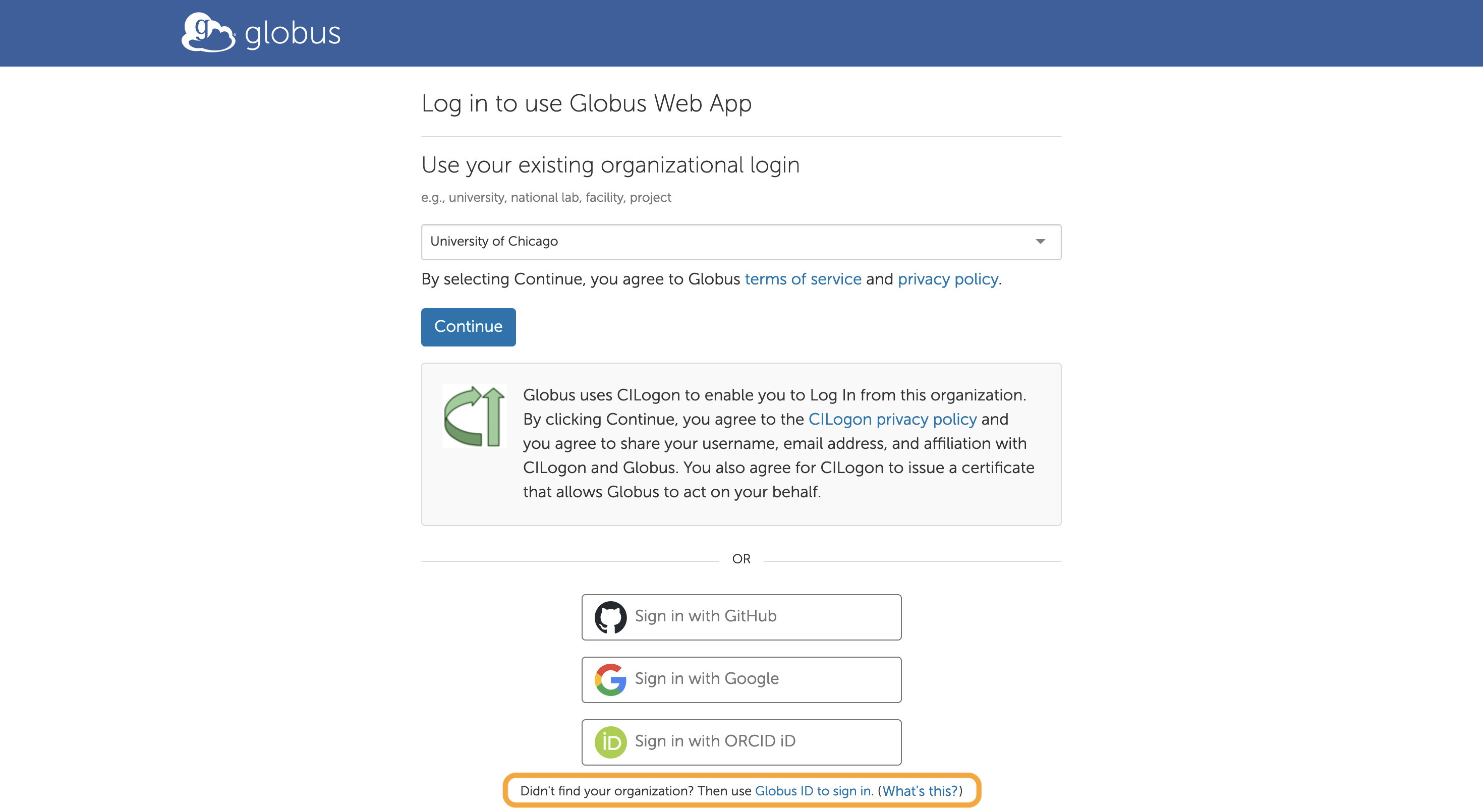Click the ORCID iD green icon
The width and height of the screenshot is (1483, 812).
(x=610, y=742)
